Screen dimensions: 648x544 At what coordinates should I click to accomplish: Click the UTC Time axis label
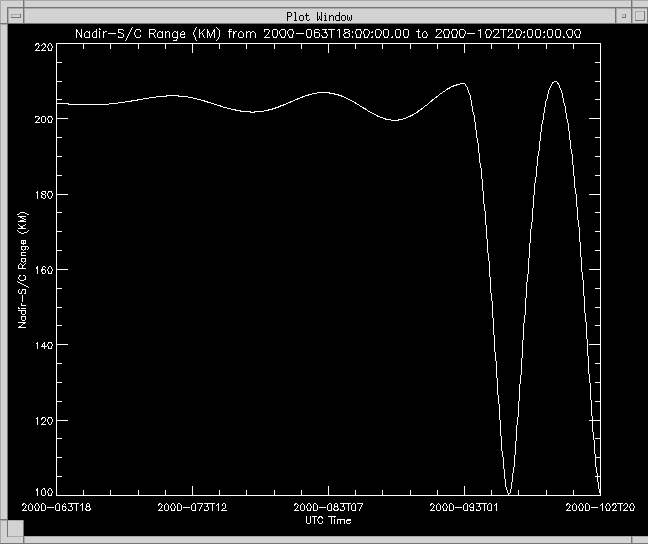328,520
